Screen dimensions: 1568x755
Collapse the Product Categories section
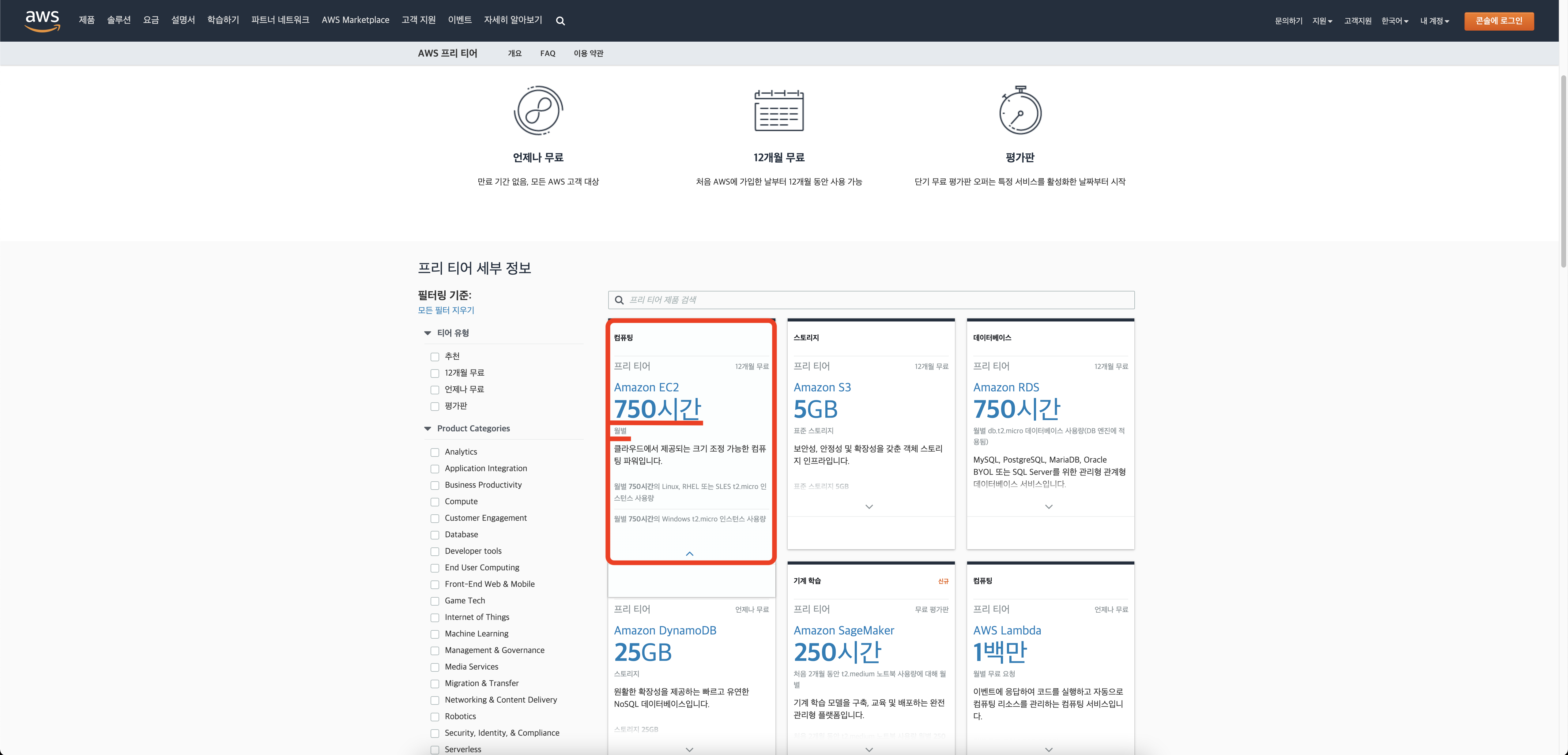click(x=427, y=428)
